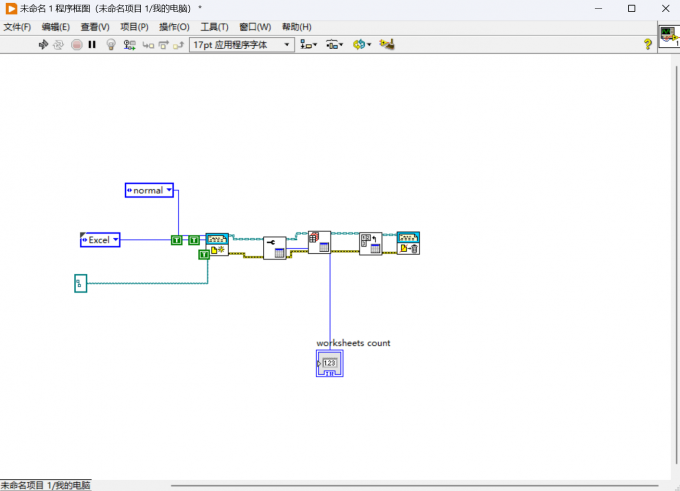
Task: Open the 文件(F) menu
Action: click(17, 27)
